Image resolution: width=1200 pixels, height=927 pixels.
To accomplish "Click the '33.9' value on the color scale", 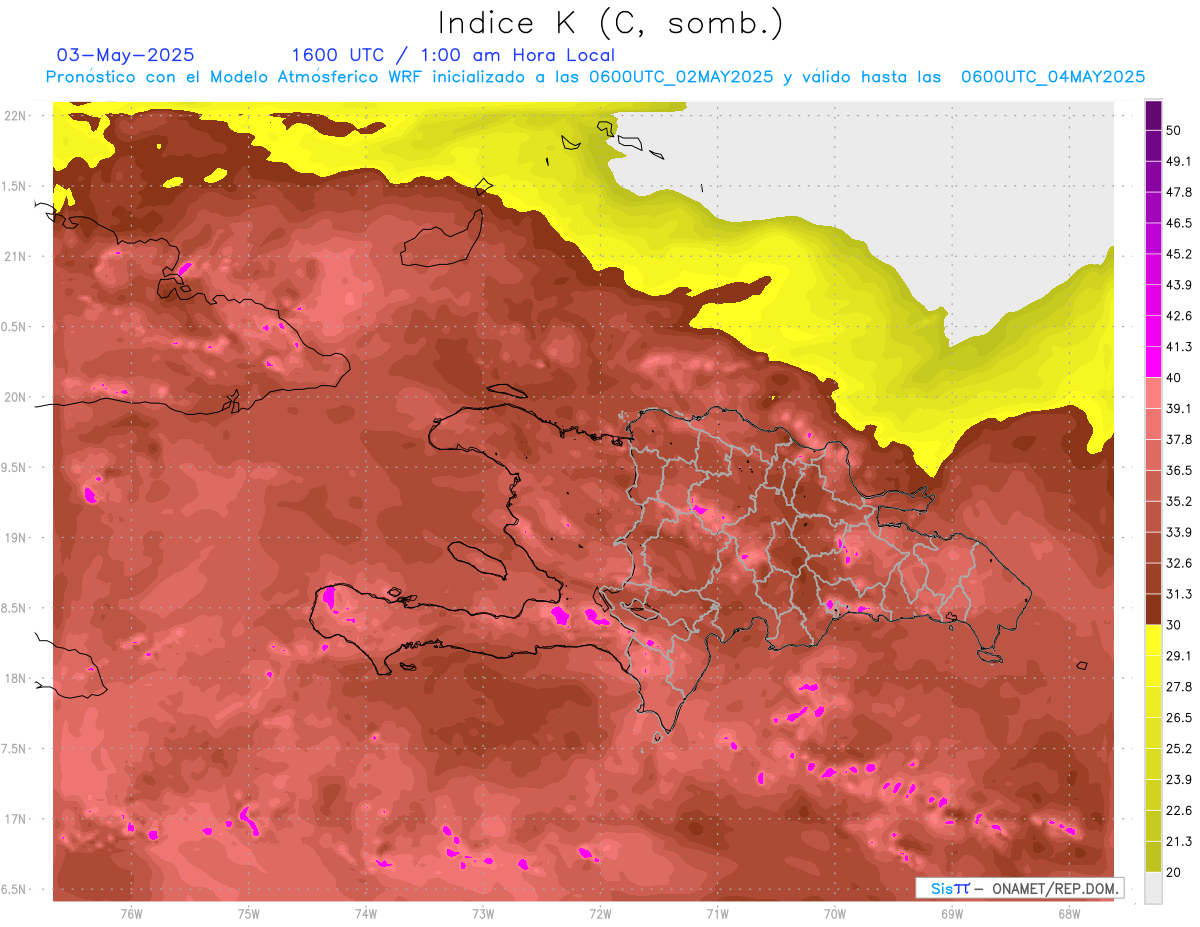I will [1180, 532].
